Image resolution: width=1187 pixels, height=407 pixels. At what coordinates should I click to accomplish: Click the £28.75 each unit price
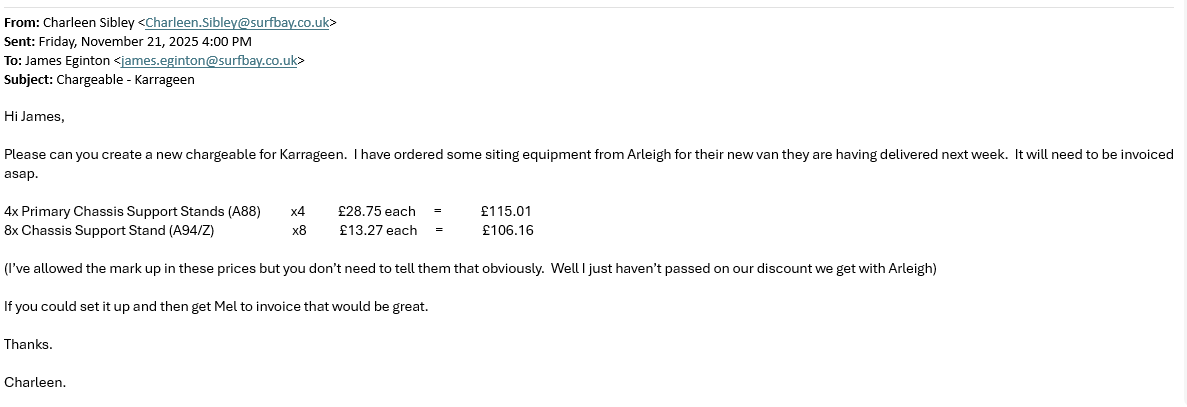(376, 211)
